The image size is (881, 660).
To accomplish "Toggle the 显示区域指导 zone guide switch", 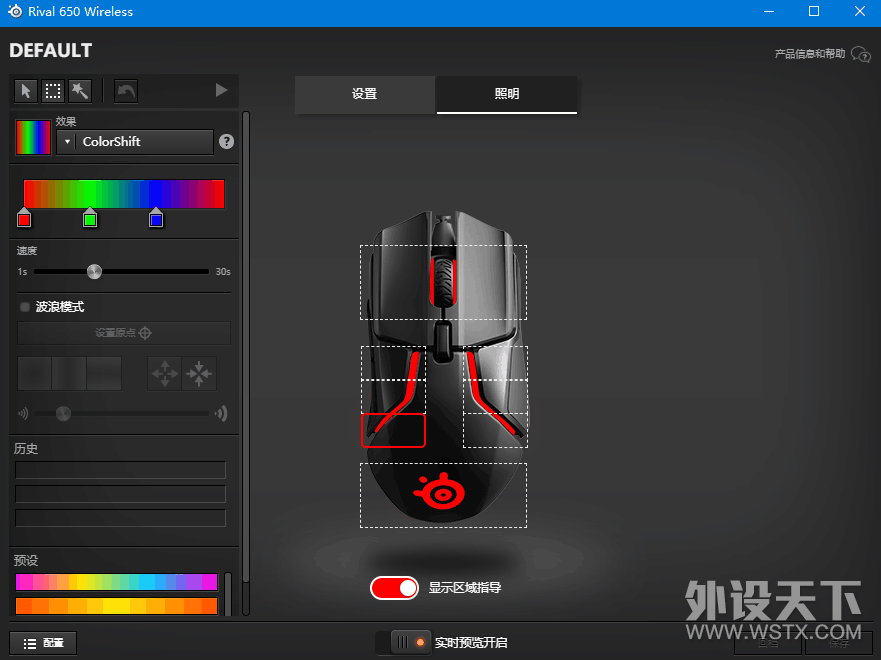I will (394, 588).
